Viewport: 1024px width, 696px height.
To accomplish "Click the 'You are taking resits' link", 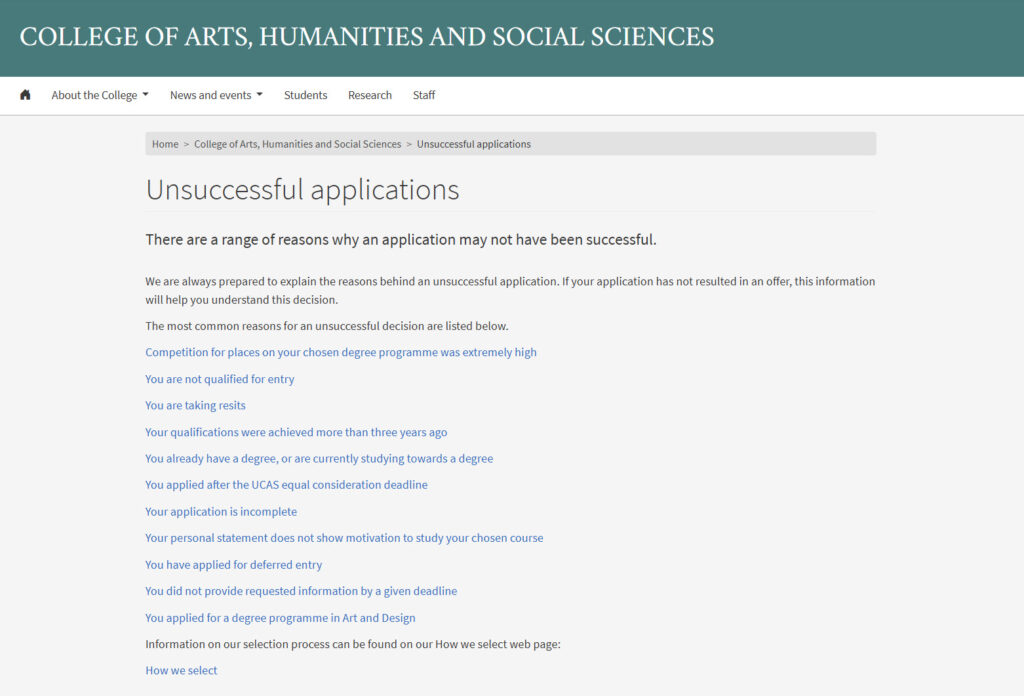I will 195,405.
